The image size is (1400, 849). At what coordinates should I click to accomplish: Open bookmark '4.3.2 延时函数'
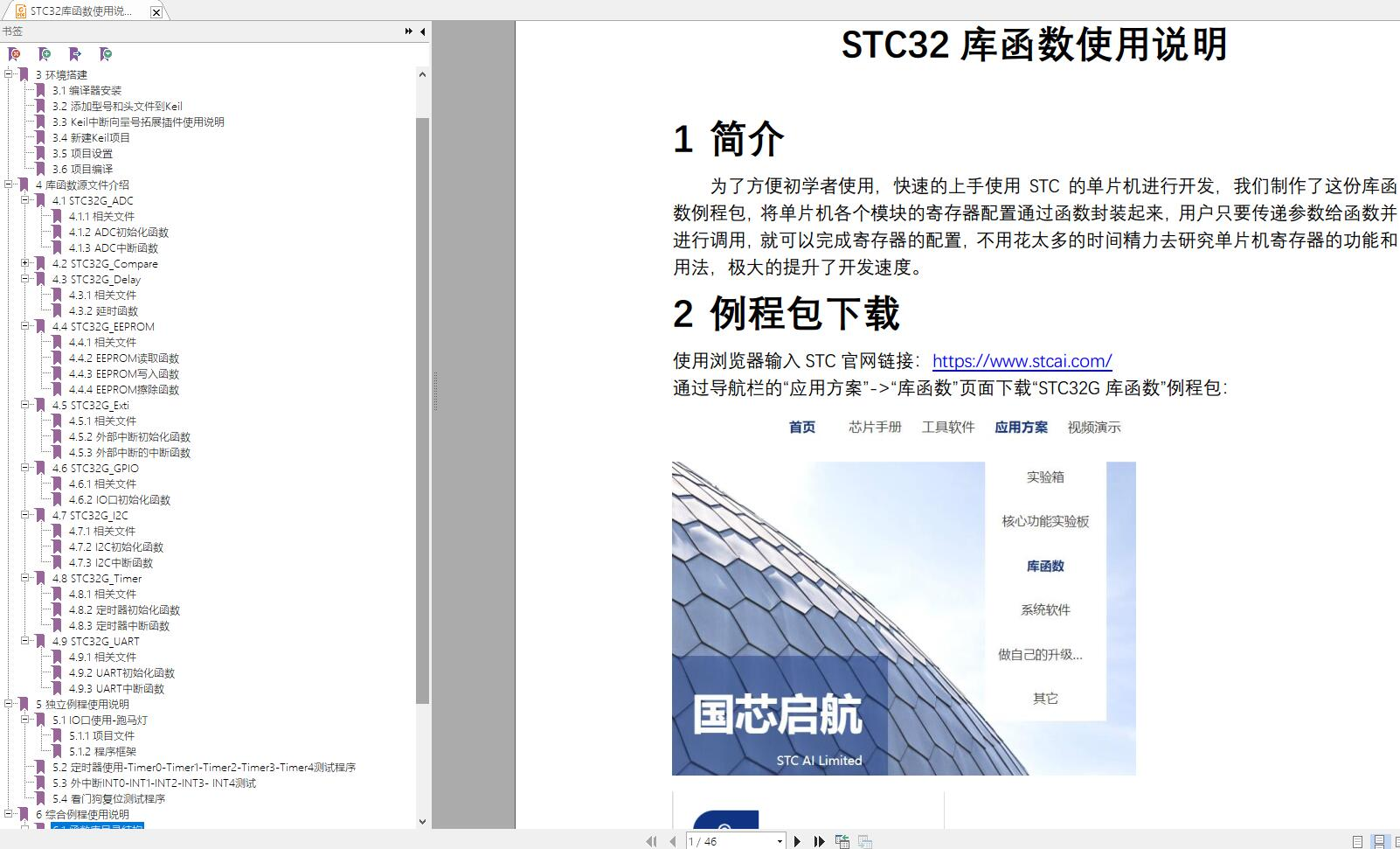103,310
